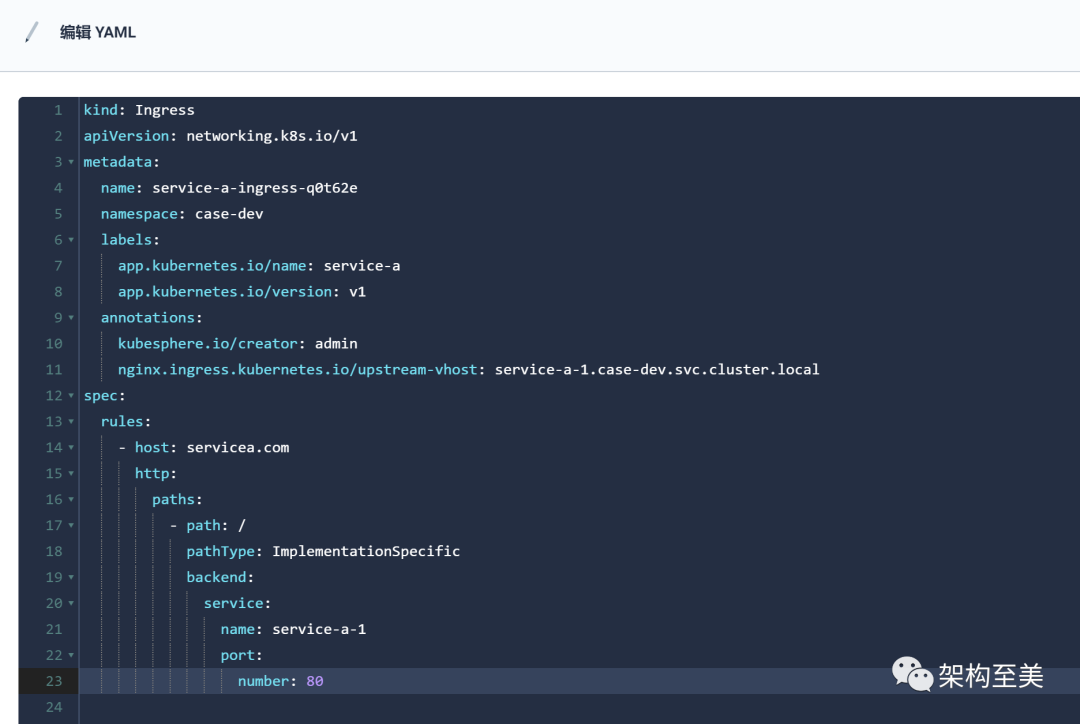Click the 'rules' key
Screen dimensions: 1080x724
click(122, 422)
